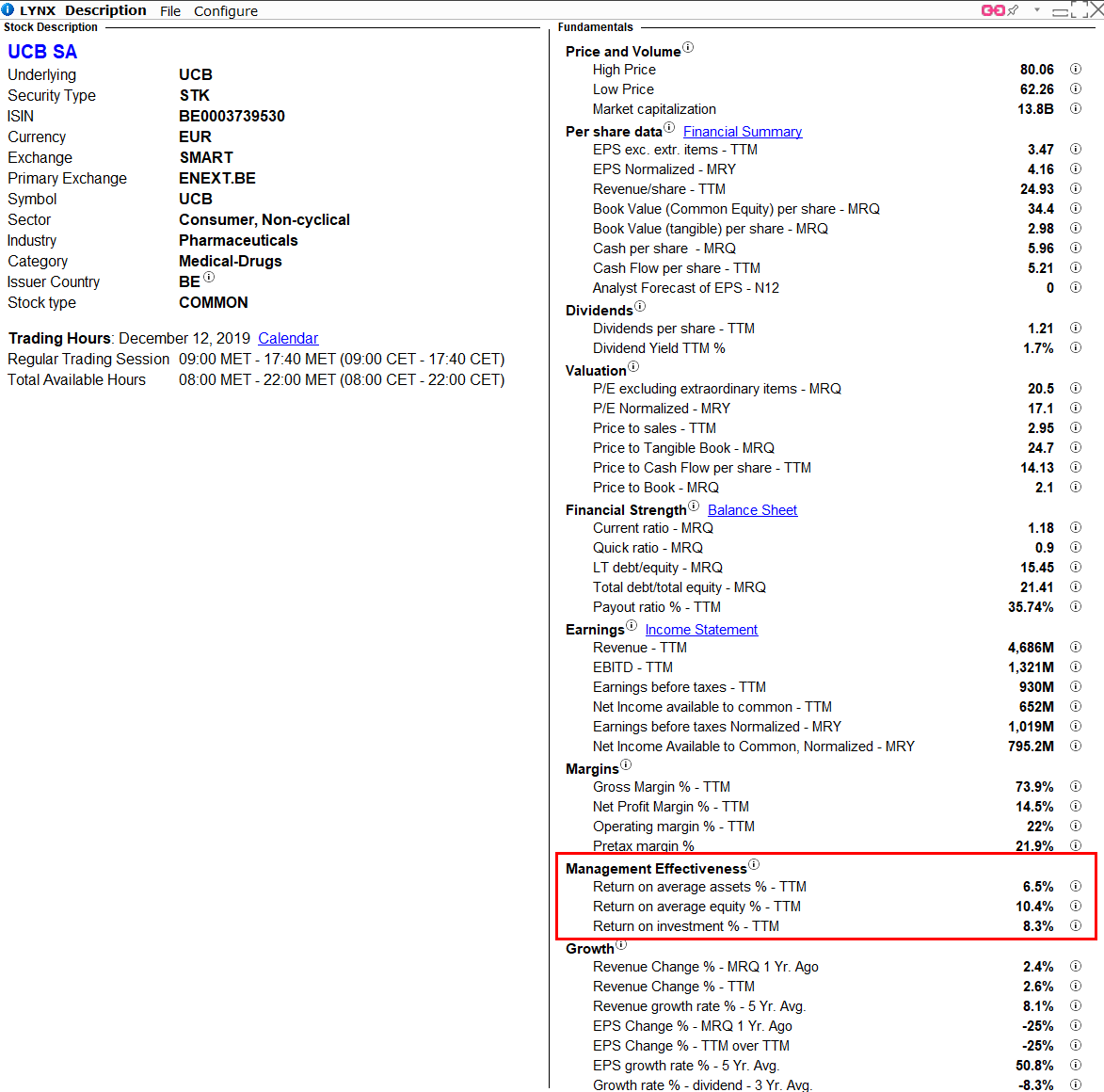This screenshot has width=1104, height=1092.
Task: Click info icon for Book Value (Common Equity)
Action: coord(1075,208)
